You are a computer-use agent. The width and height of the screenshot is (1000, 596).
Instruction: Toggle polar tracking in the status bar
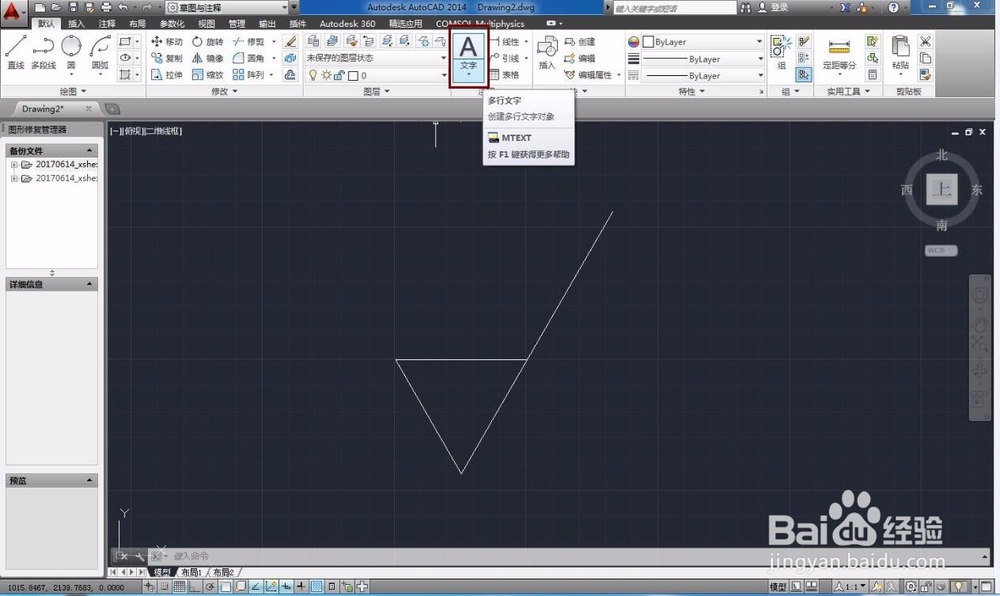pyautogui.click(x=210, y=586)
